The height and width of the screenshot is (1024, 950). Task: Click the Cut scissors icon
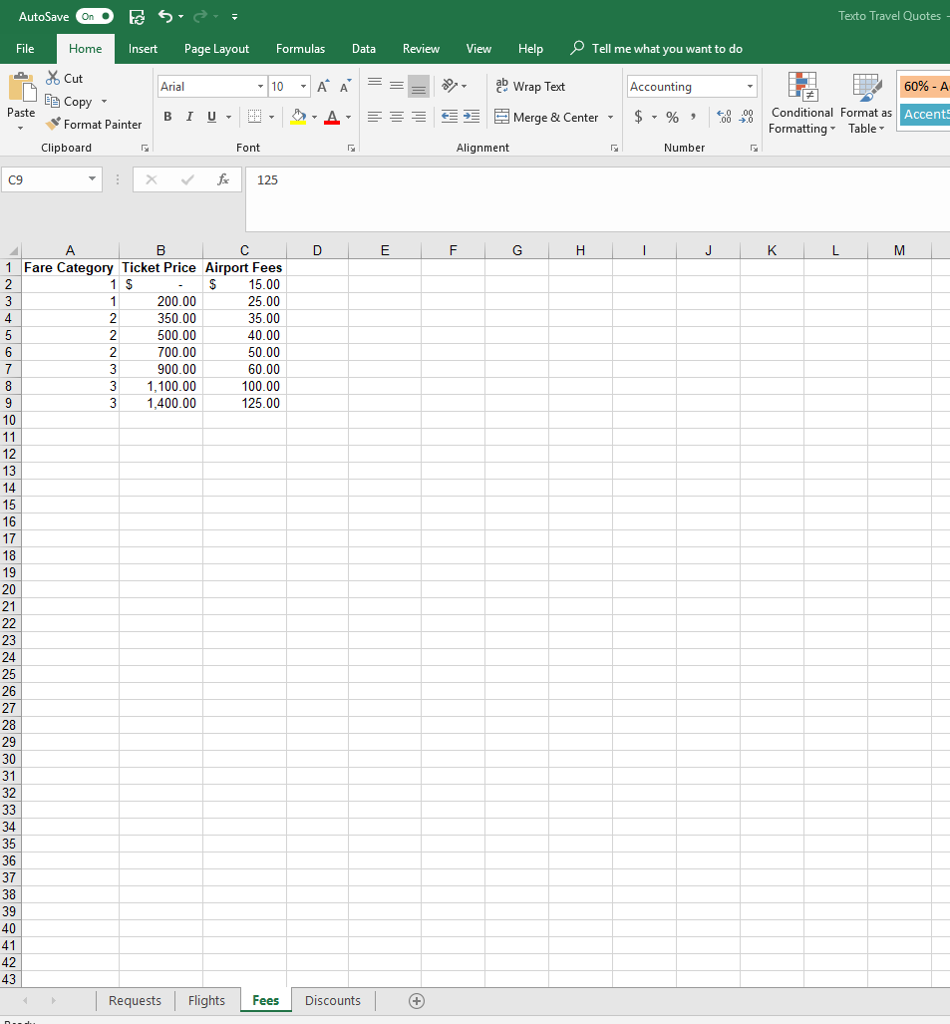click(53, 78)
